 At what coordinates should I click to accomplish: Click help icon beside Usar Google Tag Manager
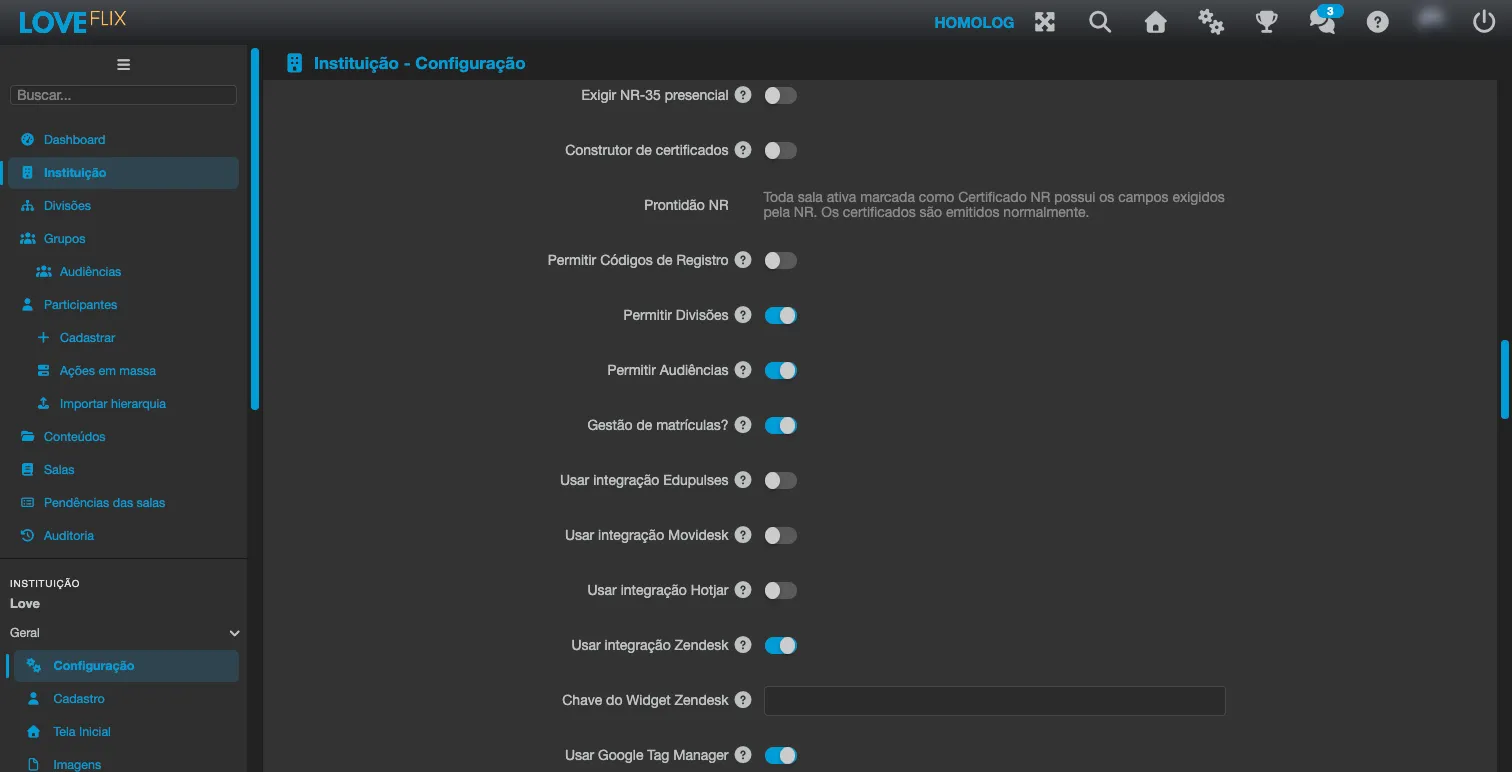click(x=743, y=755)
